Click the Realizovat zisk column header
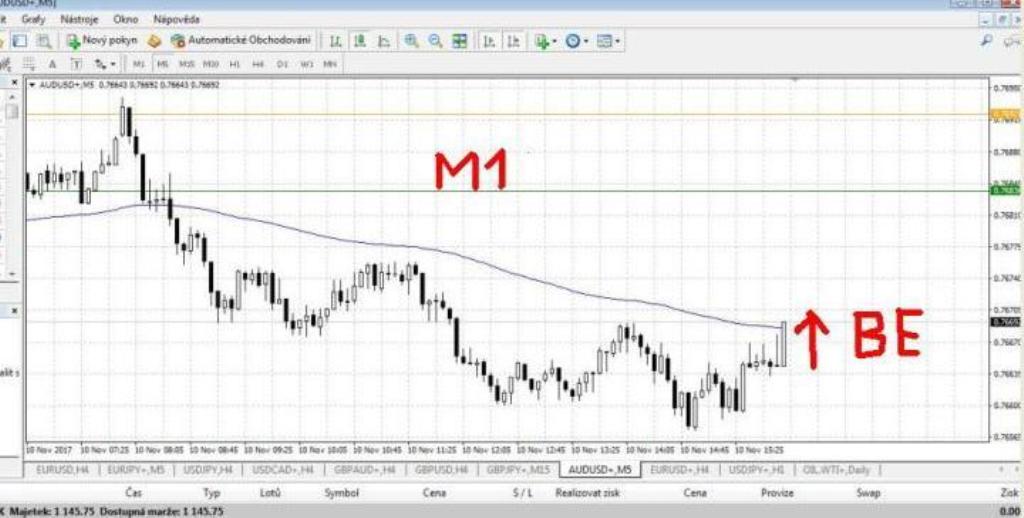 tap(588, 493)
